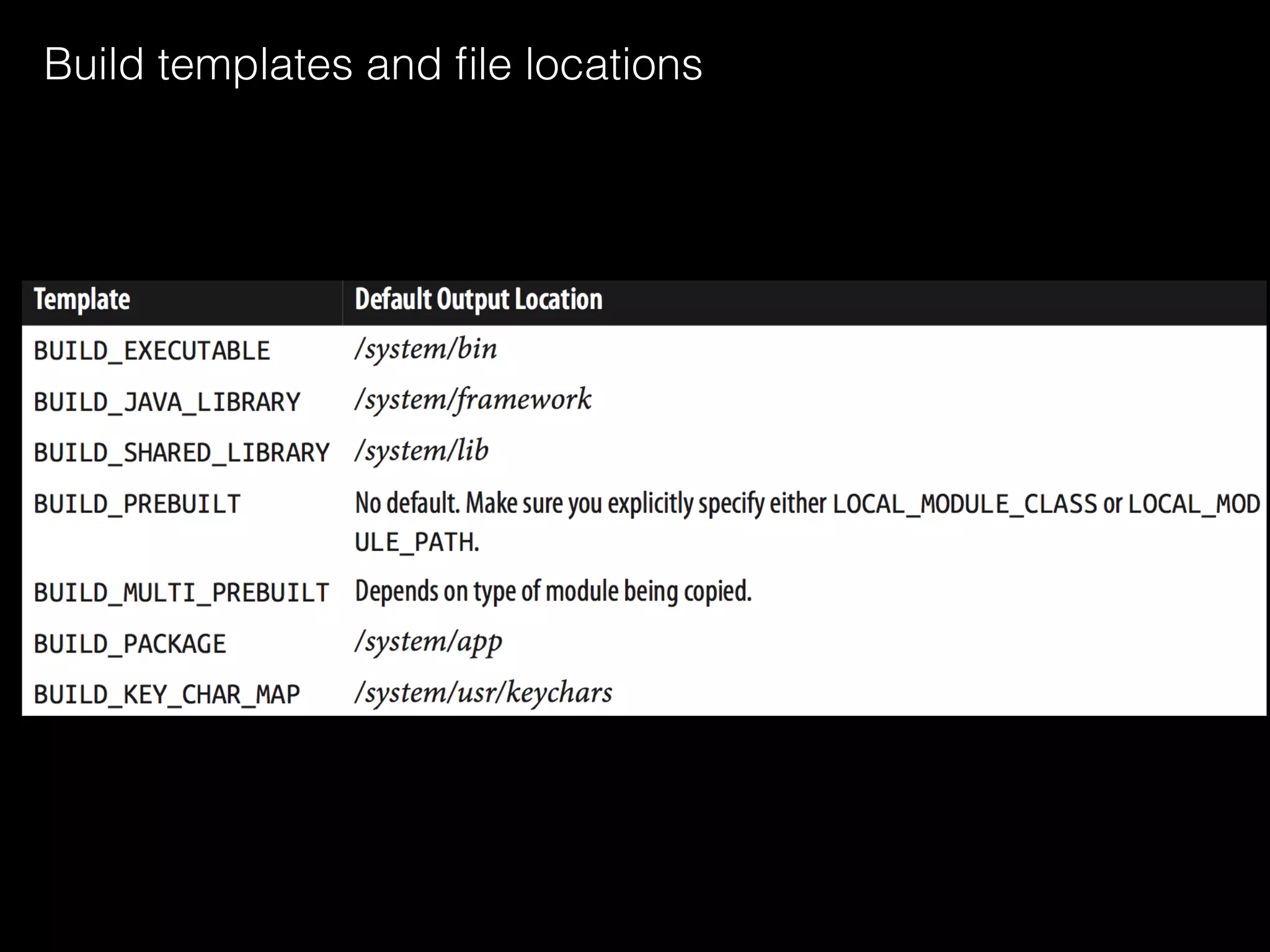Click the BUILD_PACKAGE cell
This screenshot has width=1270, height=952.
tap(130, 644)
